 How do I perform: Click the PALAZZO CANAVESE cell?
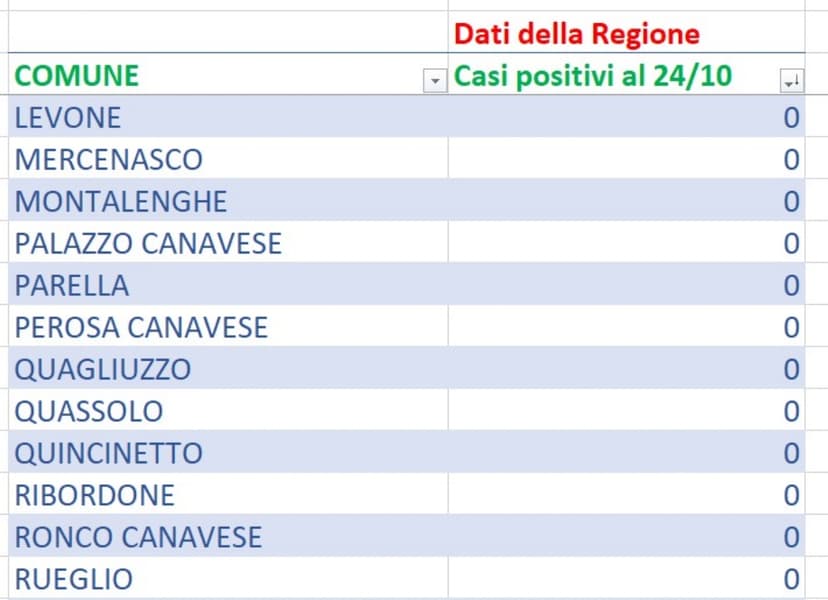(148, 243)
